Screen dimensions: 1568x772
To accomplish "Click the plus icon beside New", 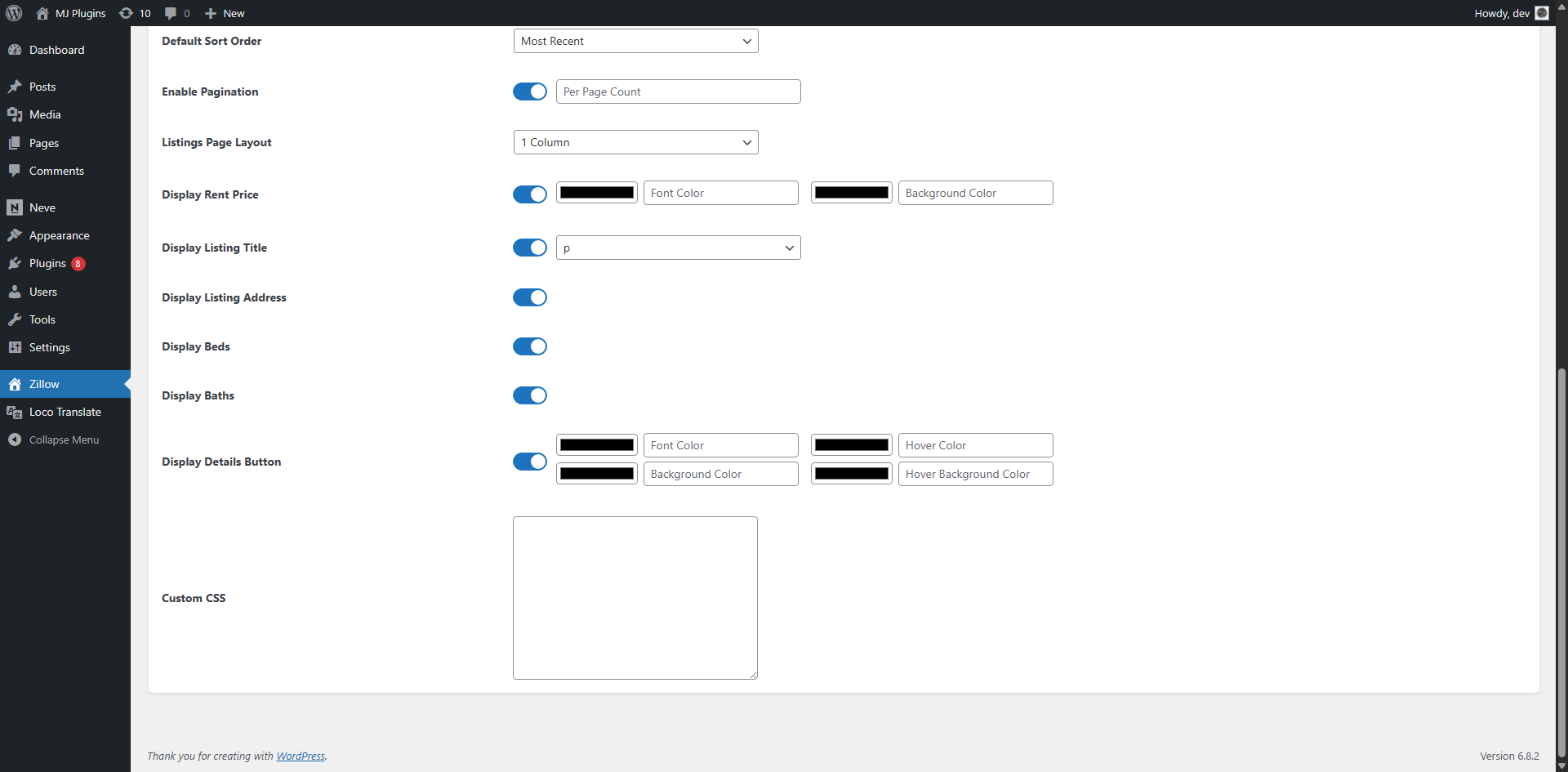I will click(x=211, y=13).
